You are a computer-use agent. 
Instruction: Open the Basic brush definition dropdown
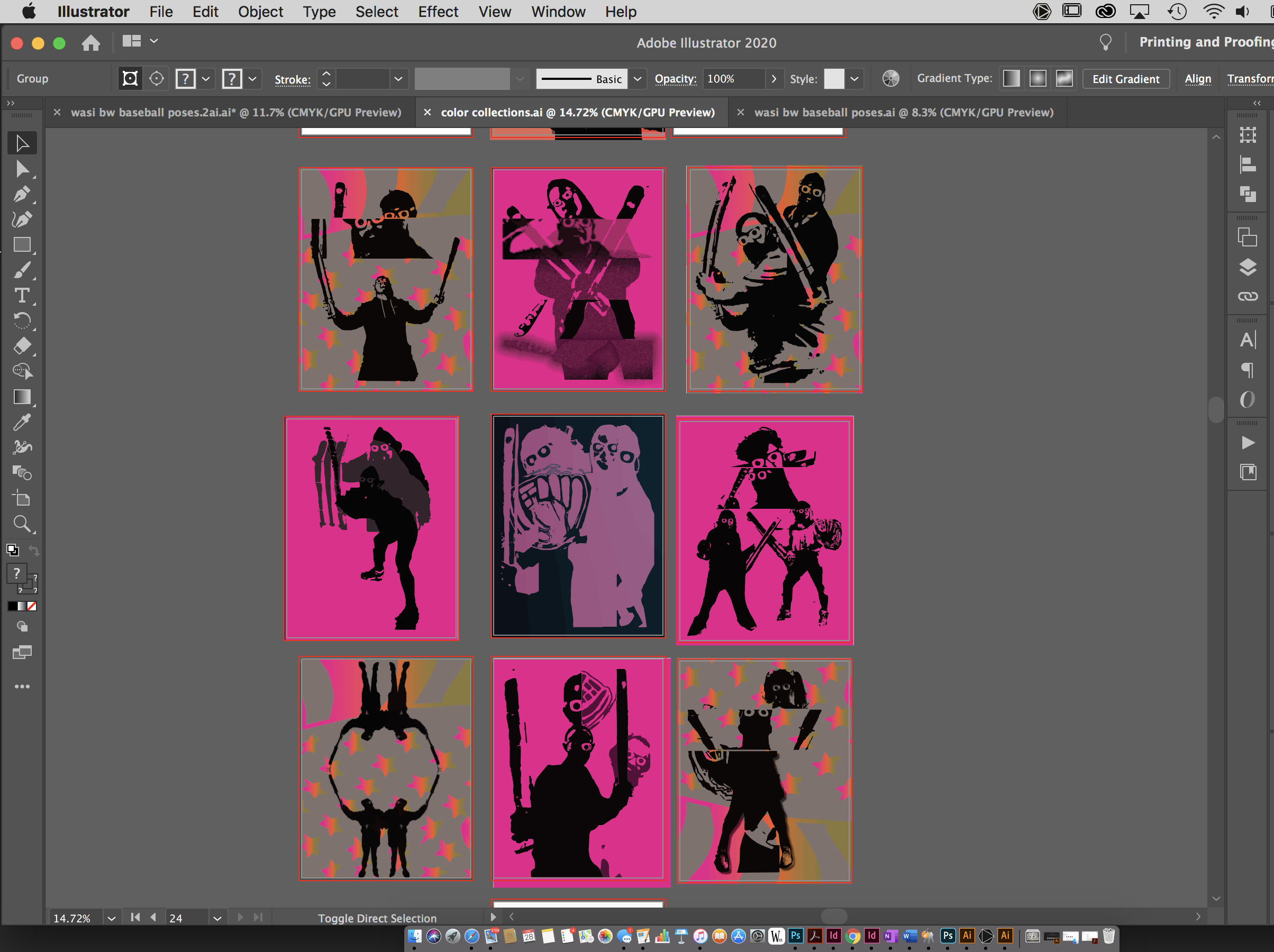637,79
